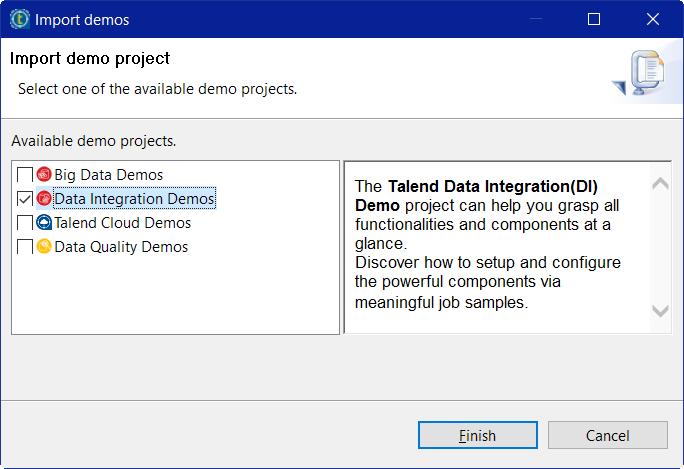Tick the Data Quality Demos checkbox
Image resolution: width=684 pixels, height=469 pixels.
coord(25,247)
